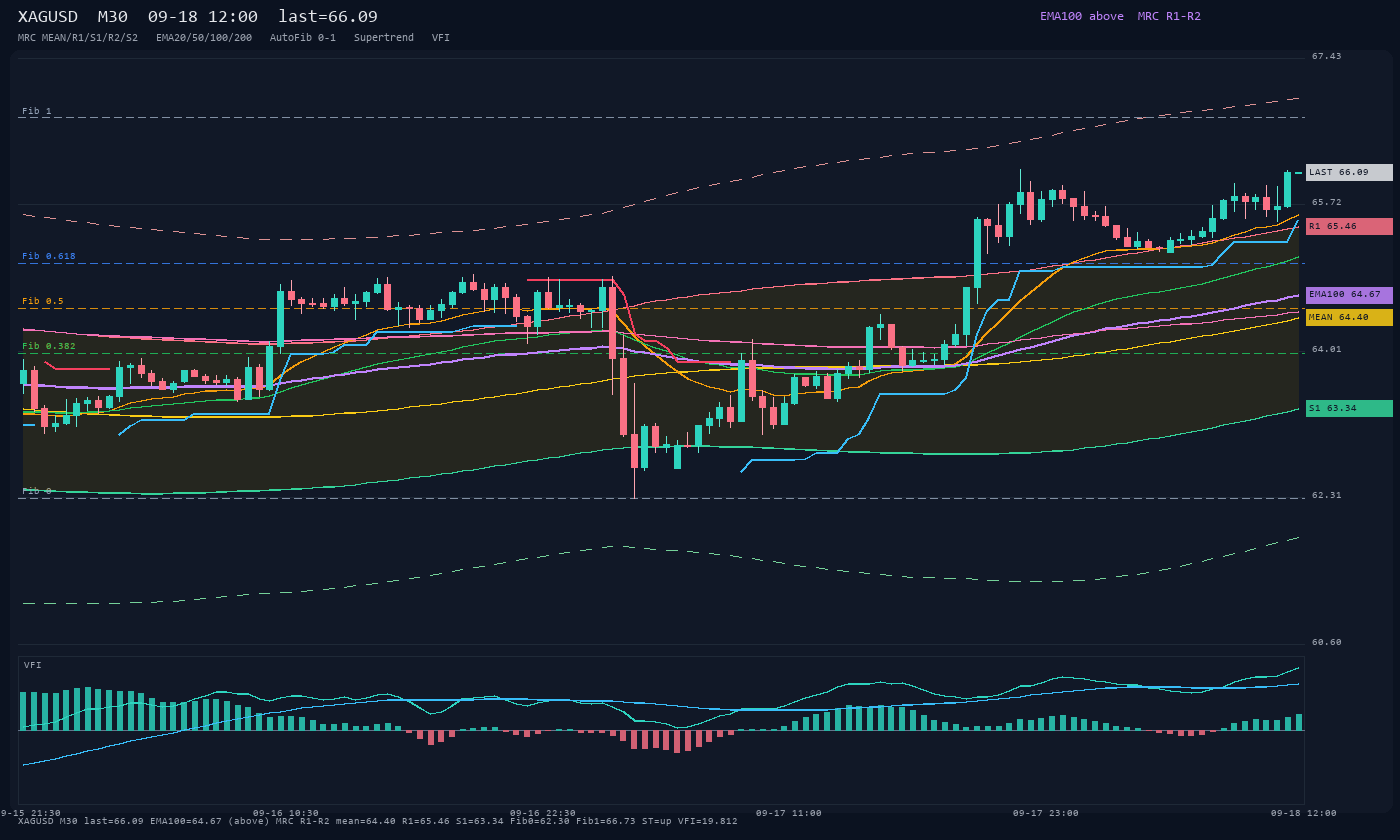Click the last=66.09 header value
1400x840 pixels.
pyautogui.click(x=328, y=16)
